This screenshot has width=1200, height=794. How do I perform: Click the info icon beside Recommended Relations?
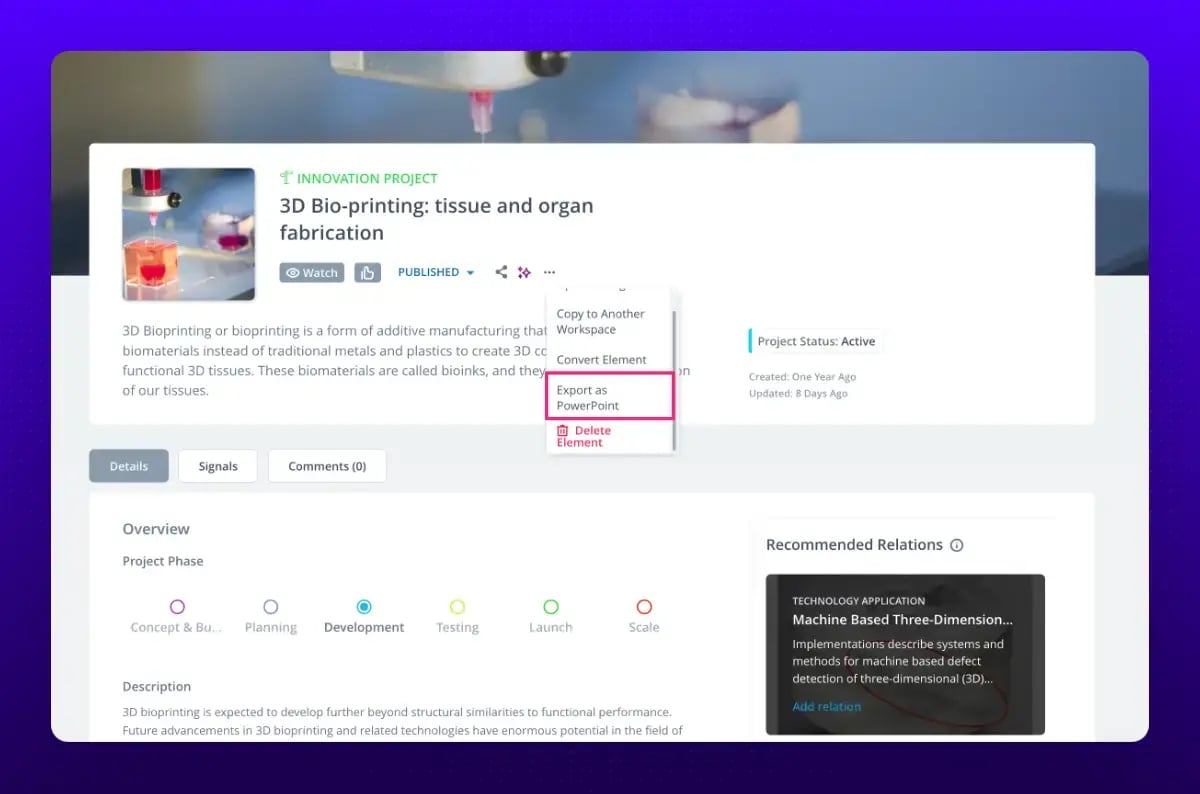956,545
